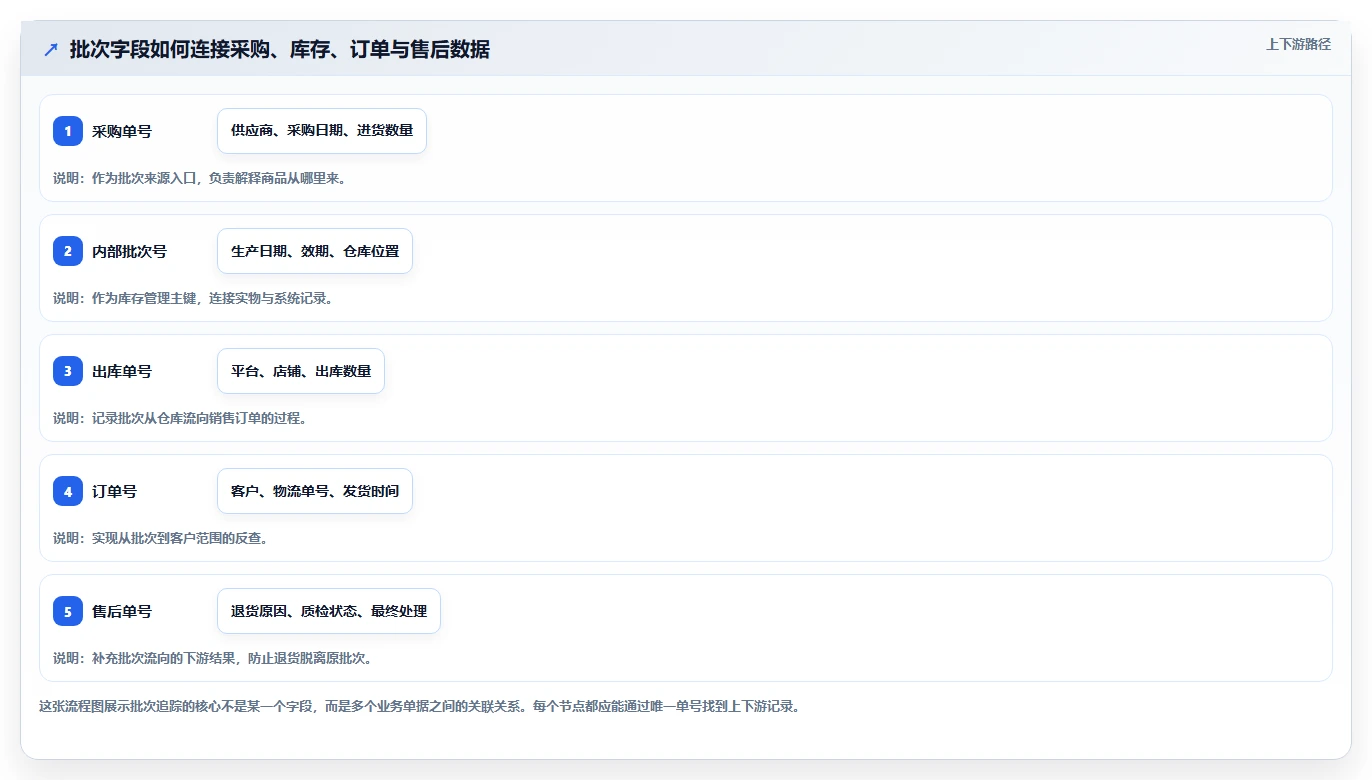This screenshot has width=1372, height=780.
Task: Click the 售后单号 node label
Action: 122,611
